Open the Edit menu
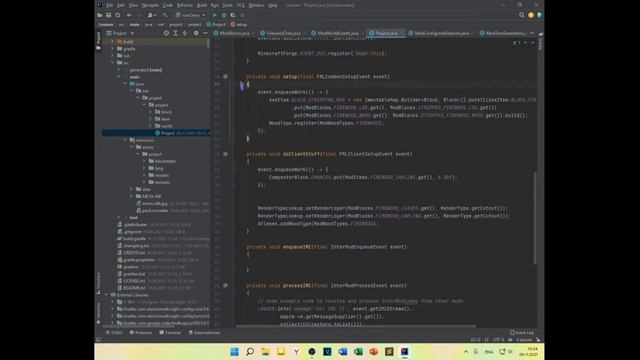The image size is (640, 360). point(121,5)
